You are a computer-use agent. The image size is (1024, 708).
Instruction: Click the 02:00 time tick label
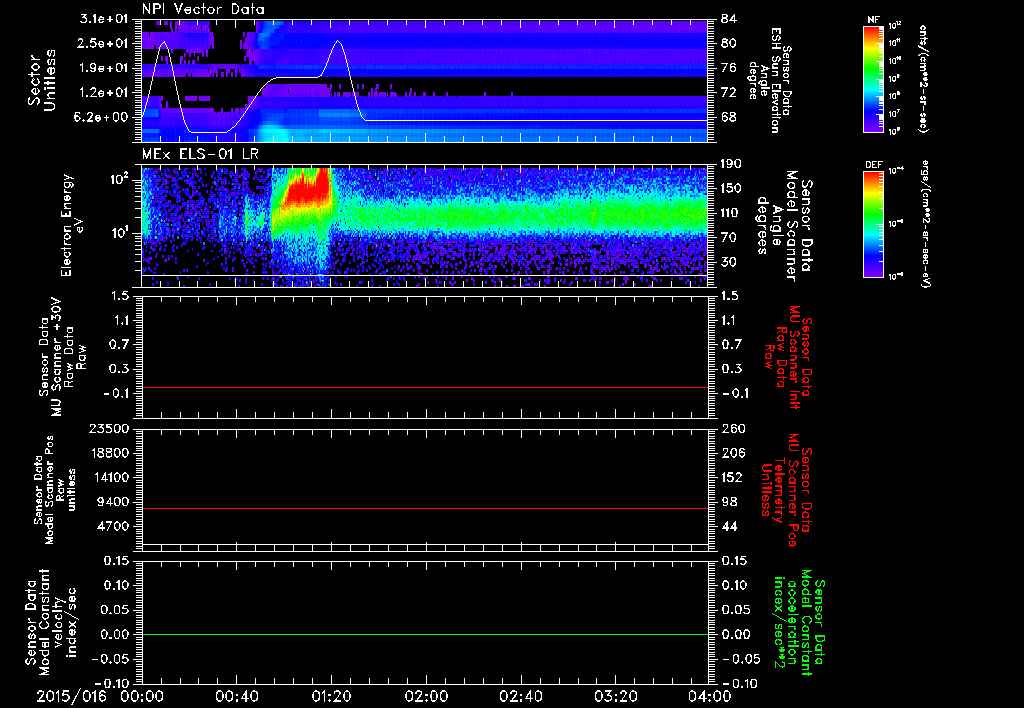tap(426, 696)
